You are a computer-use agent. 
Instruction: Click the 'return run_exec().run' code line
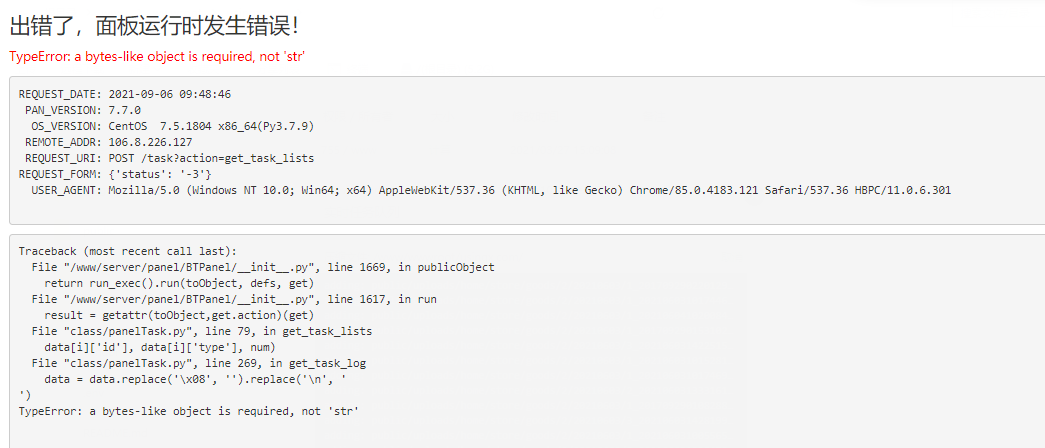coord(179,283)
